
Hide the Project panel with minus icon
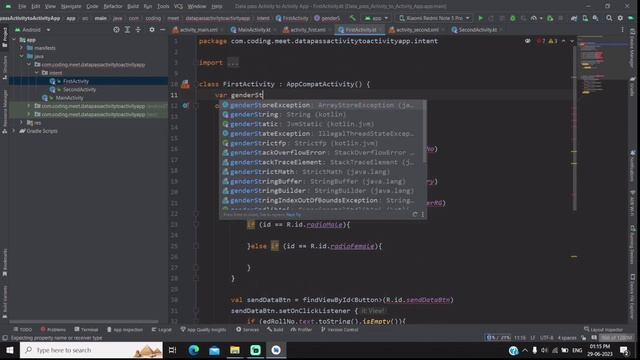tap(162, 30)
